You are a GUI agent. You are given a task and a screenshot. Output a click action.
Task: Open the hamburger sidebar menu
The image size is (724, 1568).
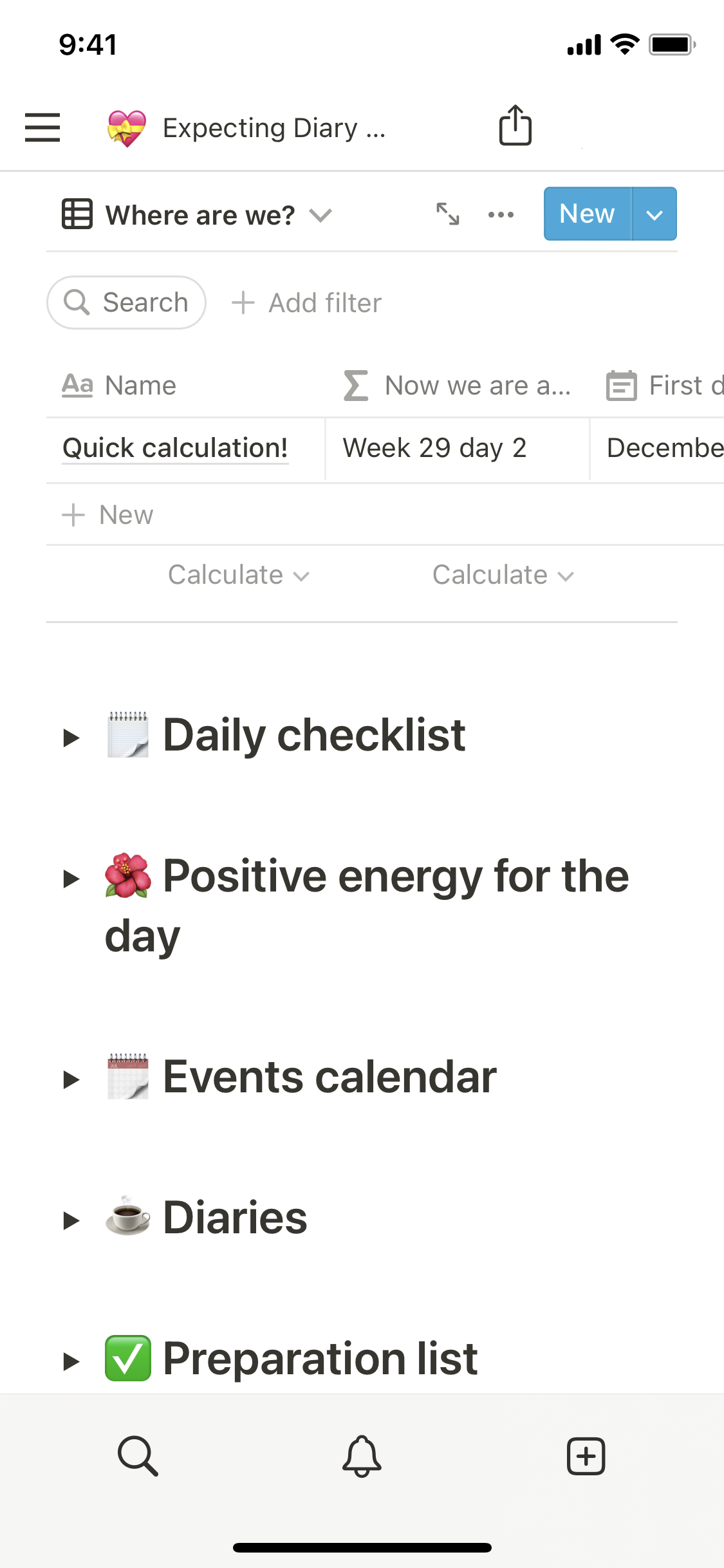click(42, 127)
